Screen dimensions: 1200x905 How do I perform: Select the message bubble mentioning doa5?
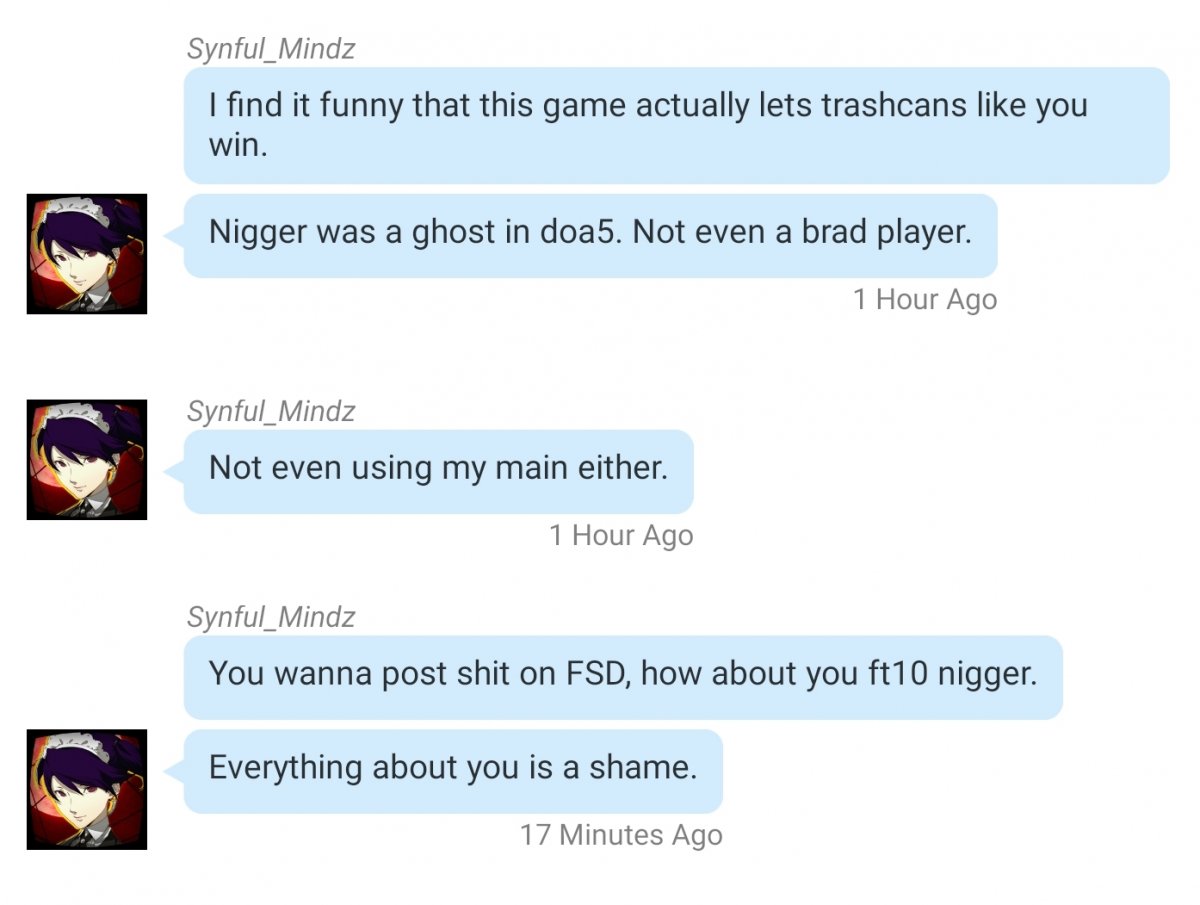click(590, 235)
